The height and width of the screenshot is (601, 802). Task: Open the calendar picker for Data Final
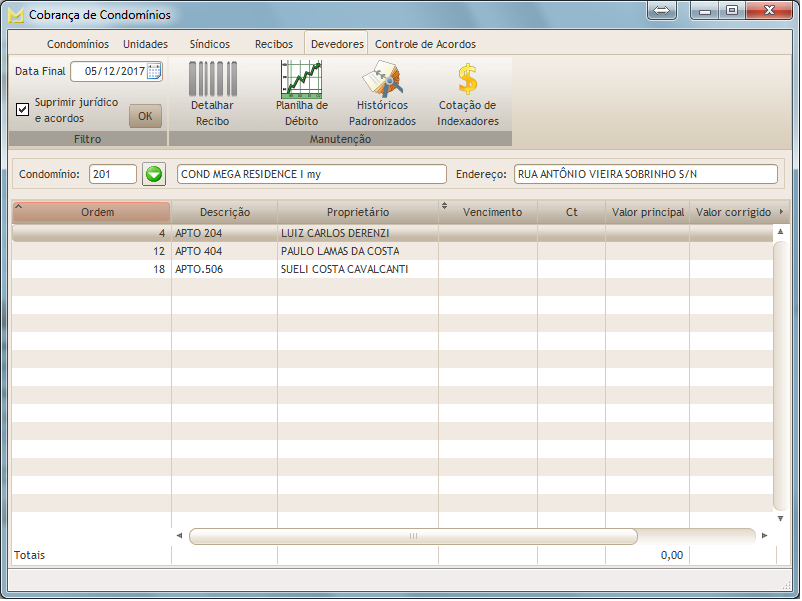(x=153, y=71)
